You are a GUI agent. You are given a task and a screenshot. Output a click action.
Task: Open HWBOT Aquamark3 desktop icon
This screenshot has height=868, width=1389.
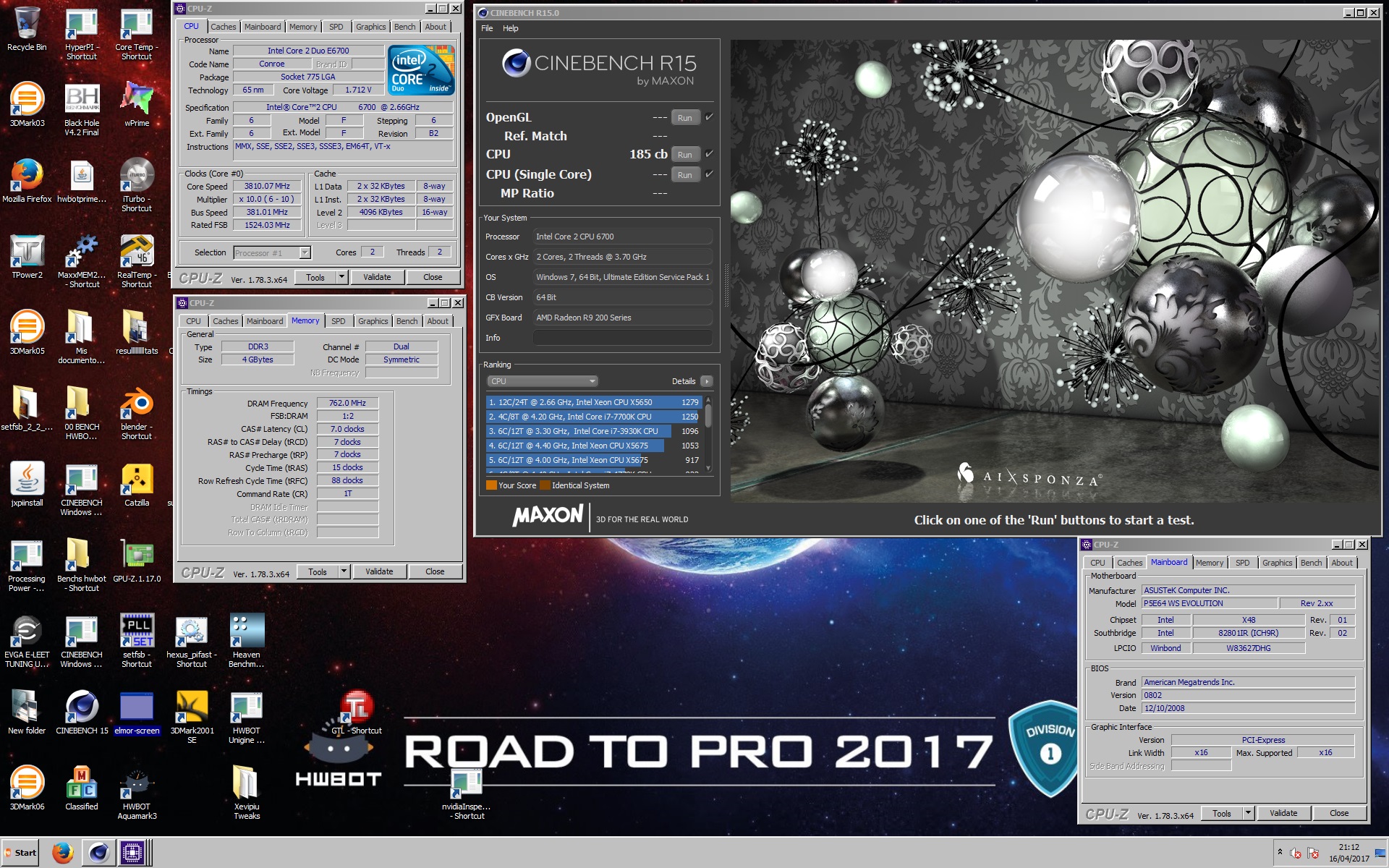[137, 783]
